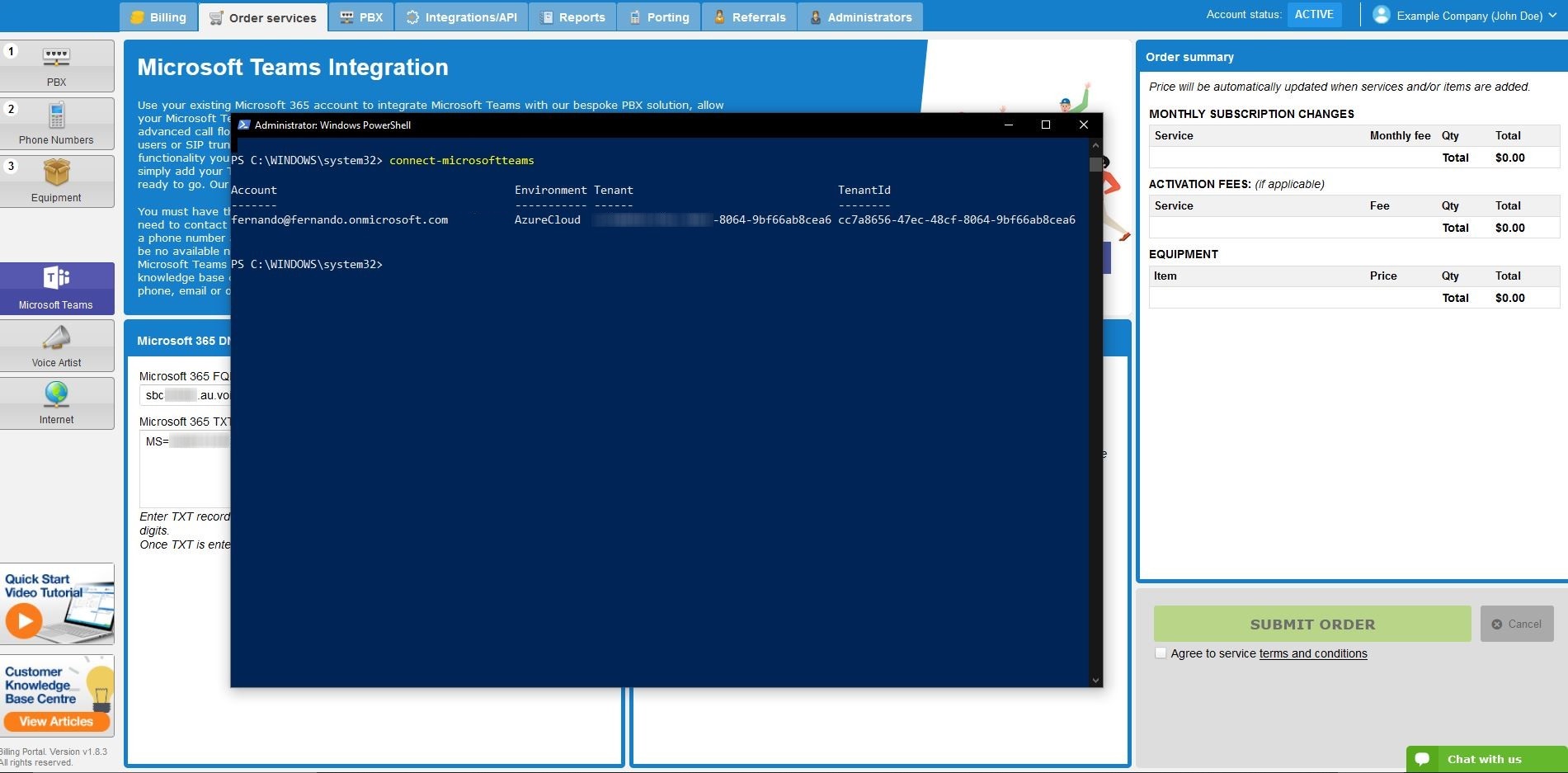Screen dimensions: 1568x773
Task: Check the Agree to service terms checkbox
Action: click(1161, 653)
